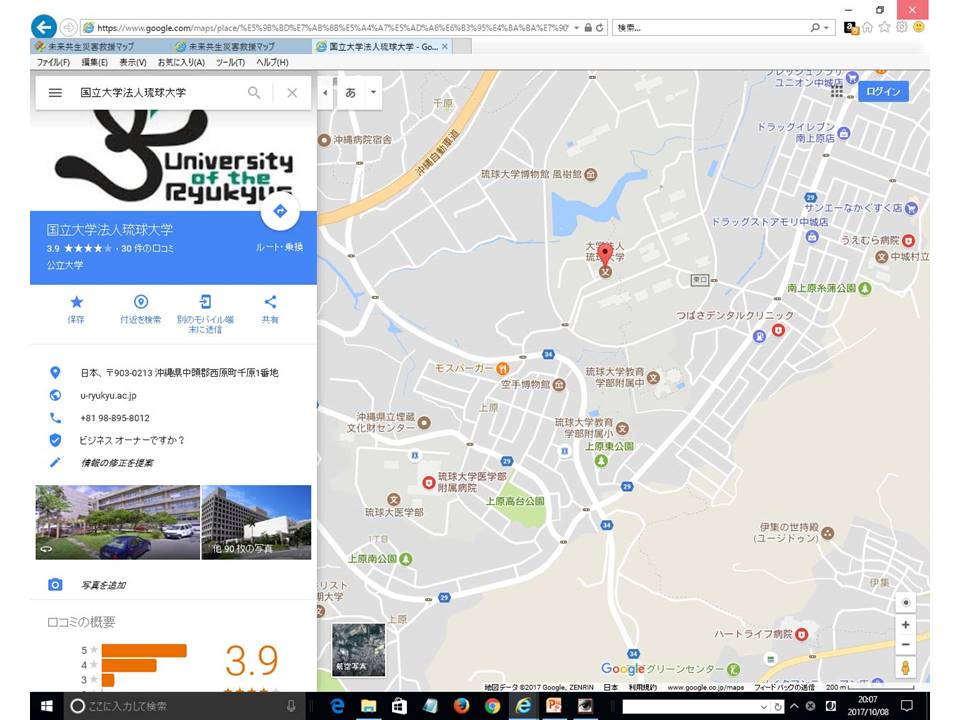Open the browser Tools gear icon
Viewport: 960px width, 720px height.
[x=901, y=28]
